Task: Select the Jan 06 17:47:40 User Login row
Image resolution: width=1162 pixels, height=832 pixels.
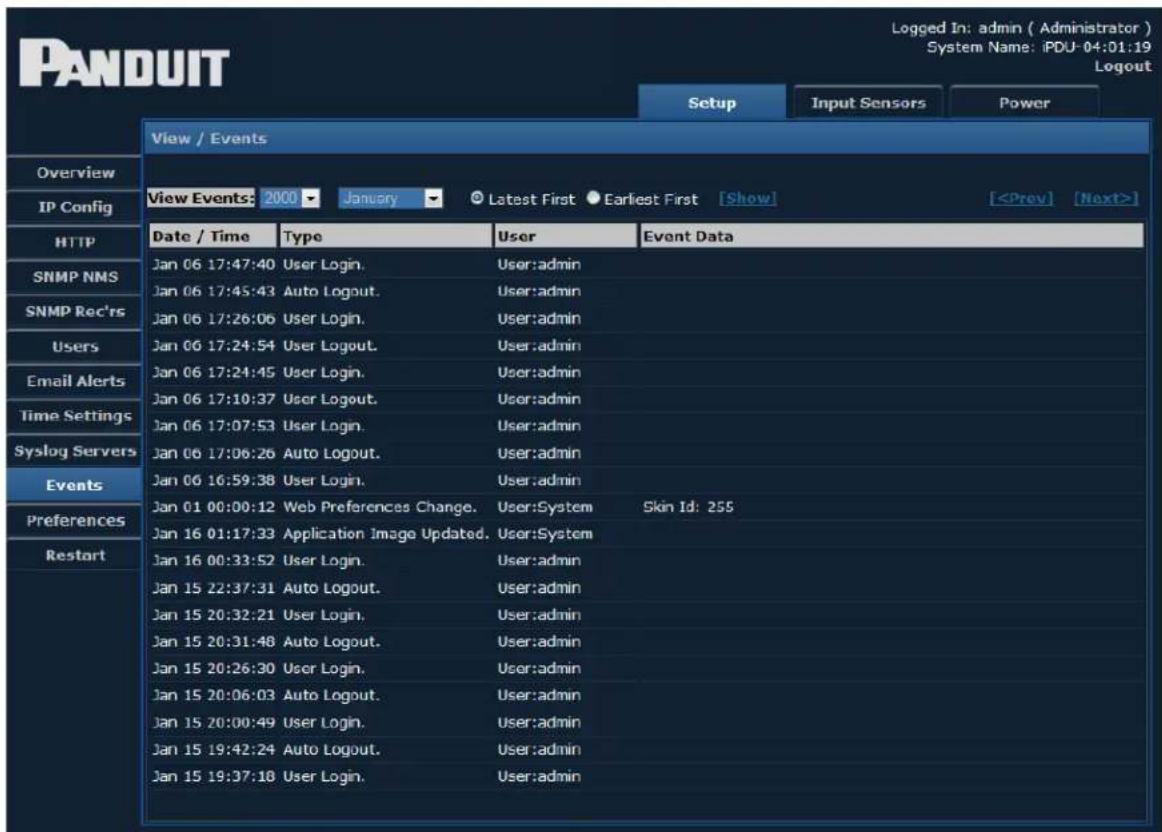Action: (646, 264)
